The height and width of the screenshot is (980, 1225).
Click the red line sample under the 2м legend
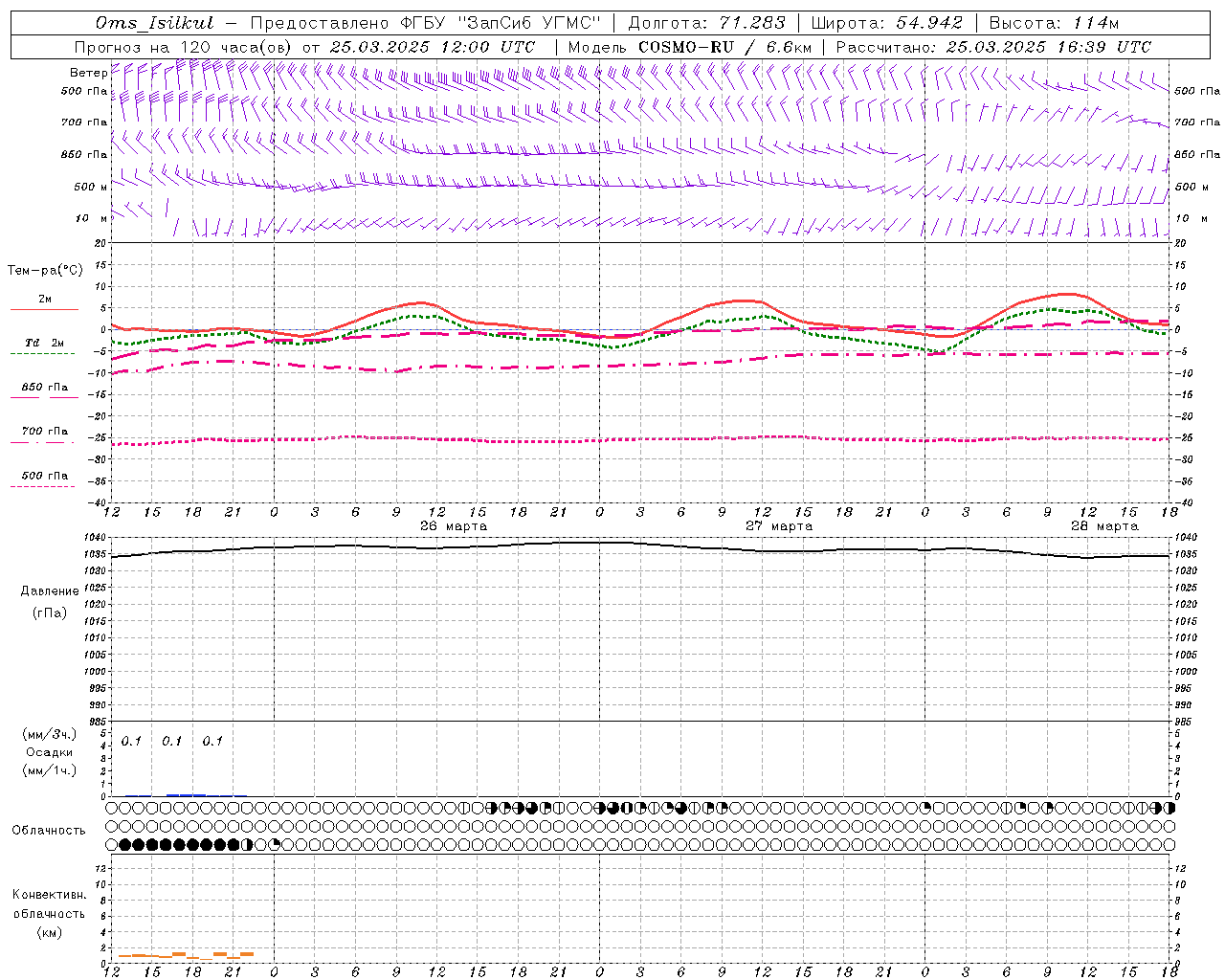click(x=44, y=310)
